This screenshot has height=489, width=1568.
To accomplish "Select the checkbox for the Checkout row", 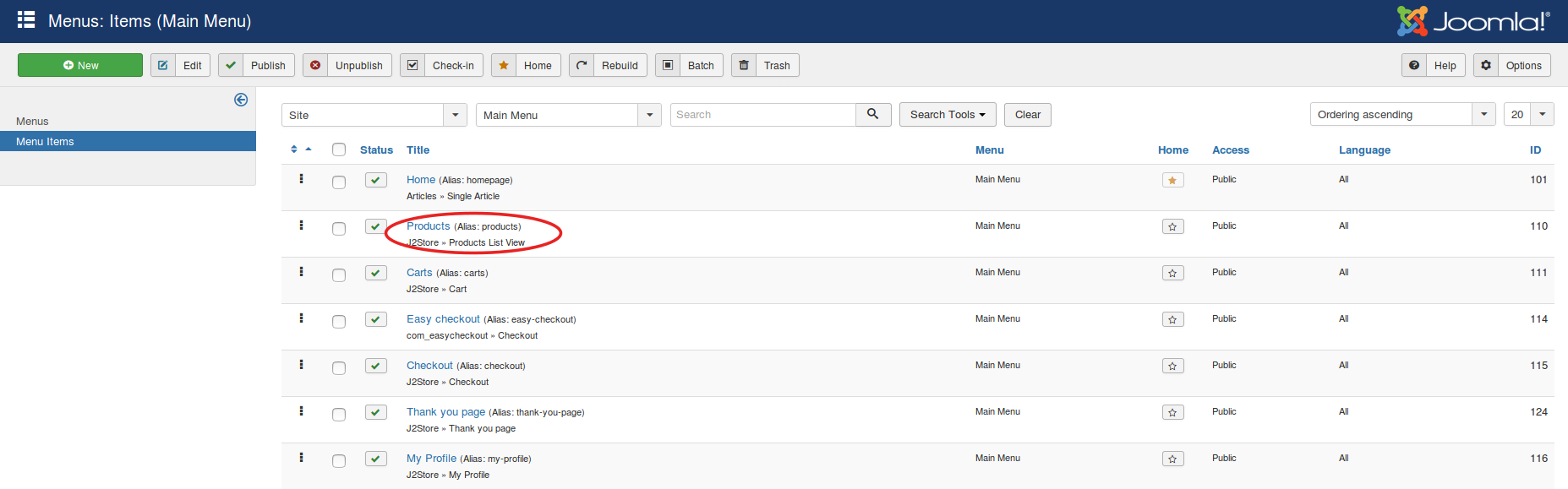I will pyautogui.click(x=339, y=368).
